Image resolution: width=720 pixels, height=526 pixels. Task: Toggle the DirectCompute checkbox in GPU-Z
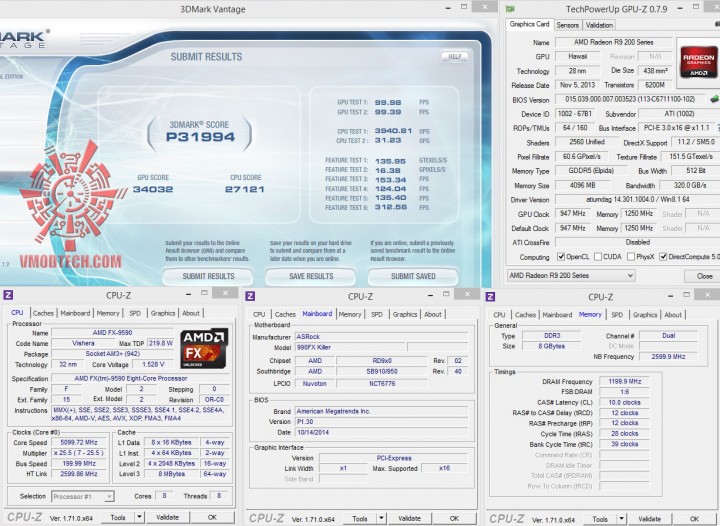[663, 257]
